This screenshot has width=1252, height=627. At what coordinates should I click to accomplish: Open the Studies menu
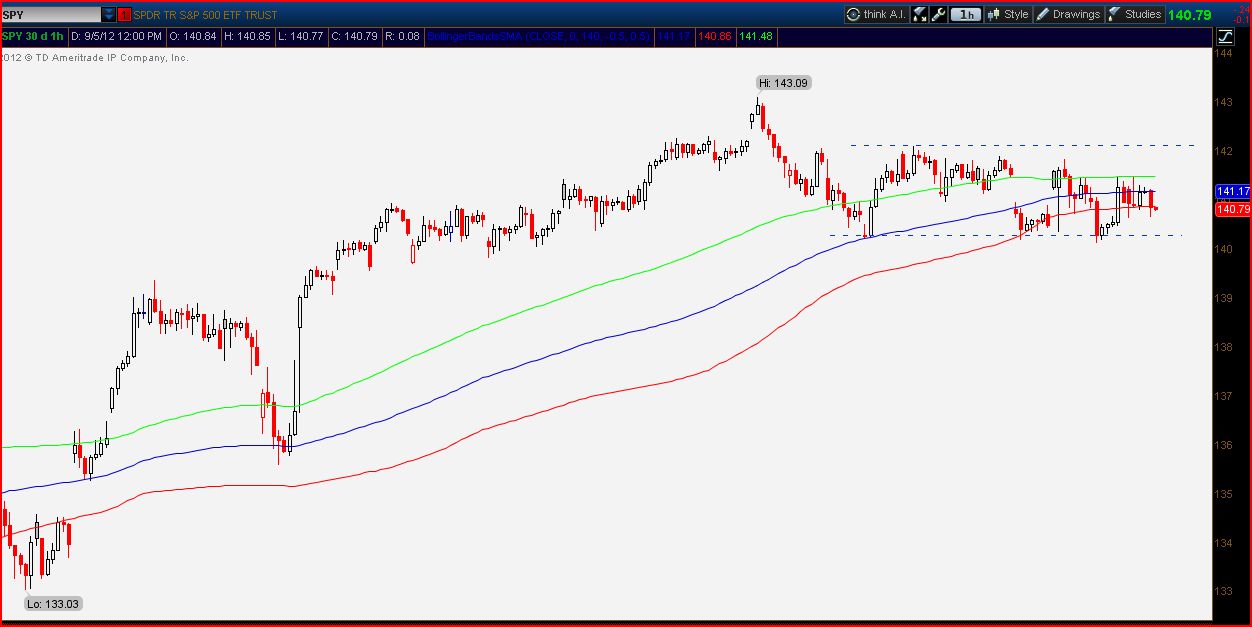click(x=1135, y=14)
